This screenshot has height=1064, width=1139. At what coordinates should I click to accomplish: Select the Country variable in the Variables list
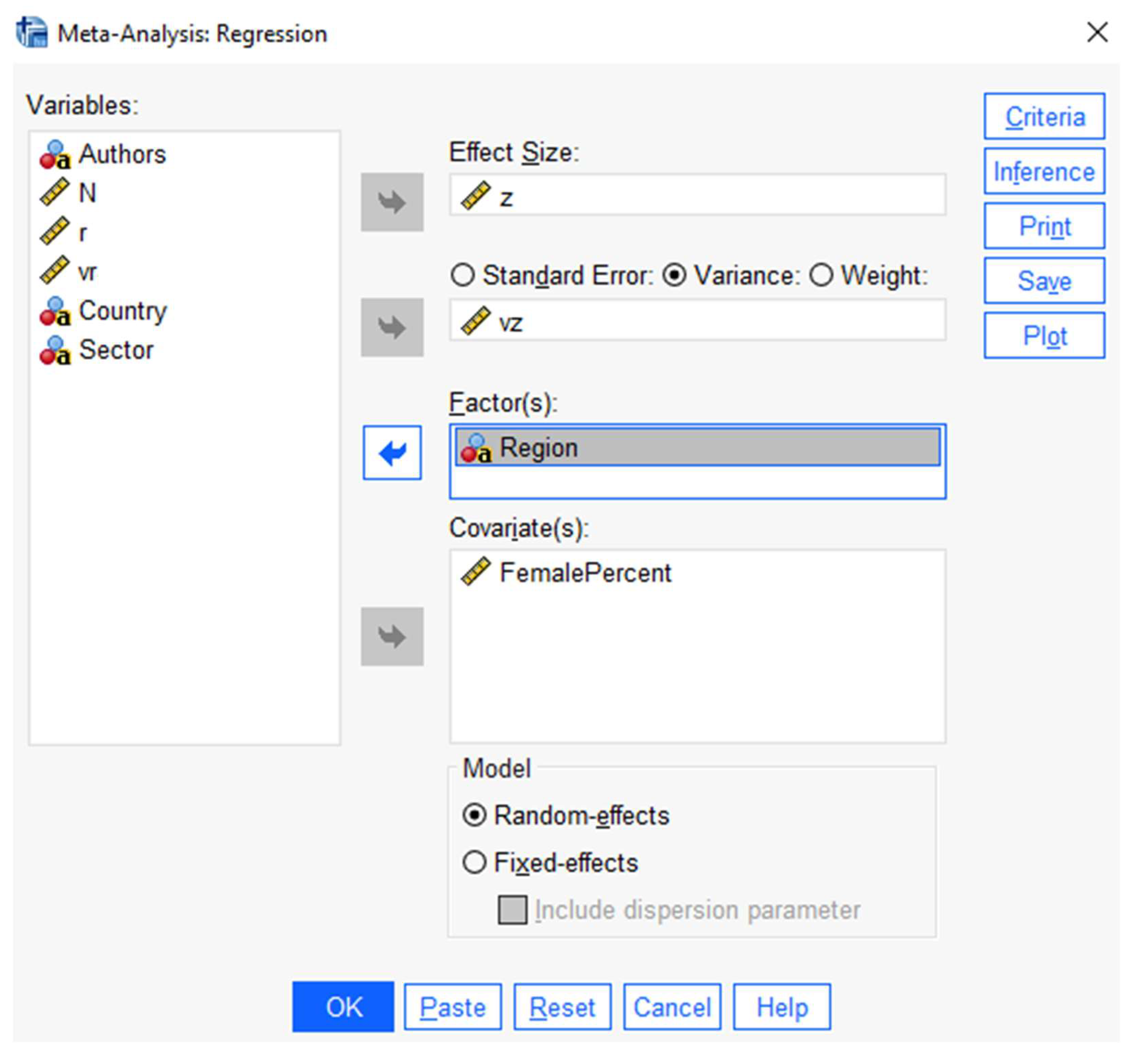122,311
